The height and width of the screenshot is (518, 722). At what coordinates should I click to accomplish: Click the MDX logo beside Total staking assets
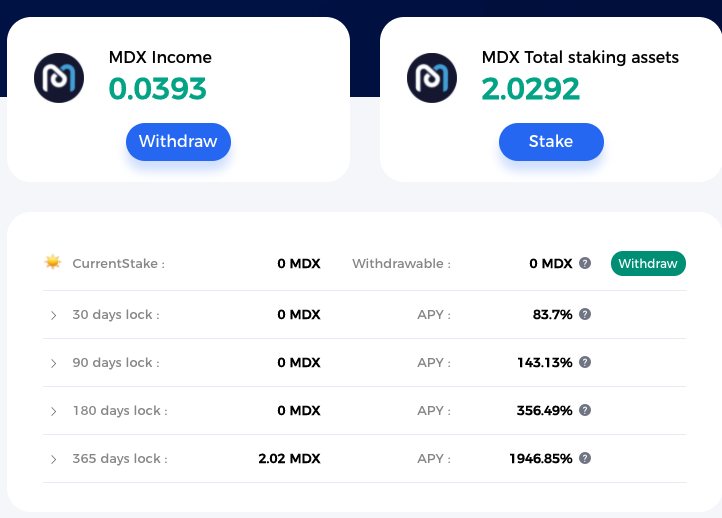click(x=432, y=78)
